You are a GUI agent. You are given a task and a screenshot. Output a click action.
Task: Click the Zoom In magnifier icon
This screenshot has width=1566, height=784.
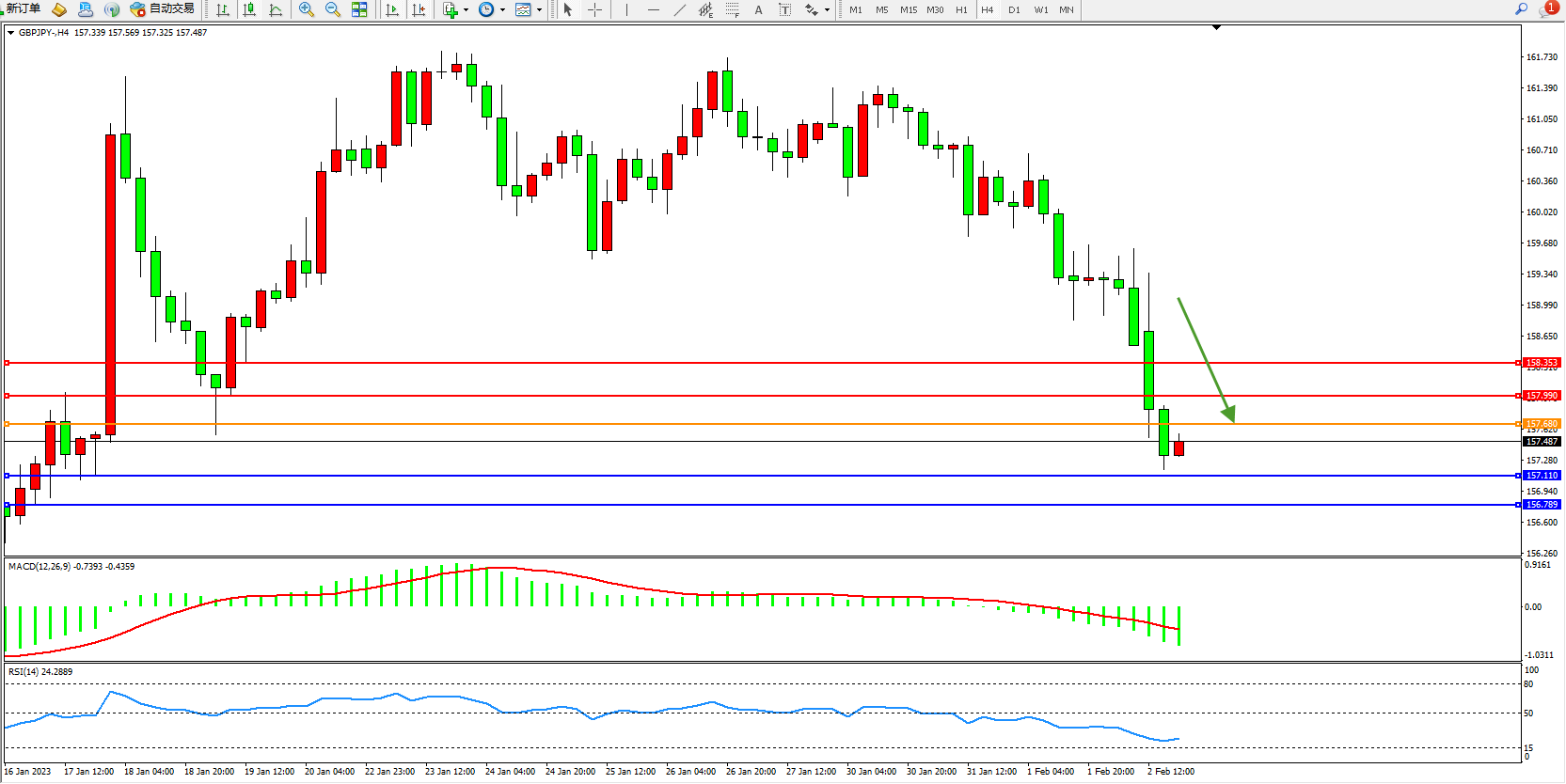tap(307, 9)
